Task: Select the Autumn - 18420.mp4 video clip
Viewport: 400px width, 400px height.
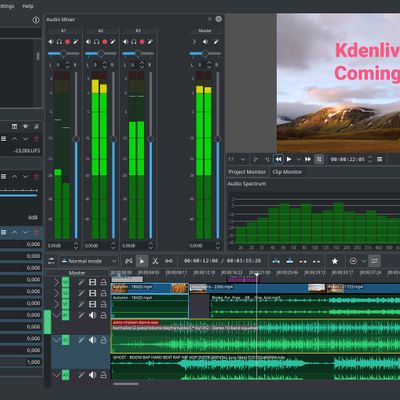Action: tap(150, 288)
